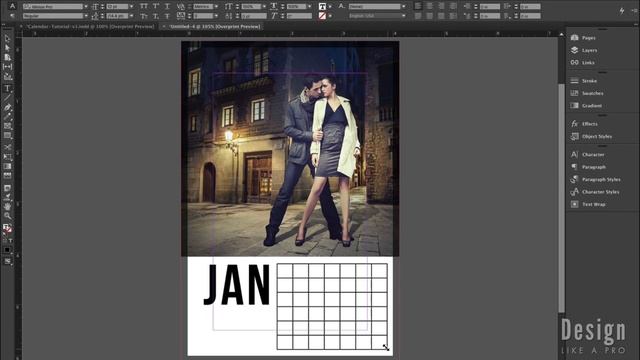Select the Content Collector tool

pos(7,76)
